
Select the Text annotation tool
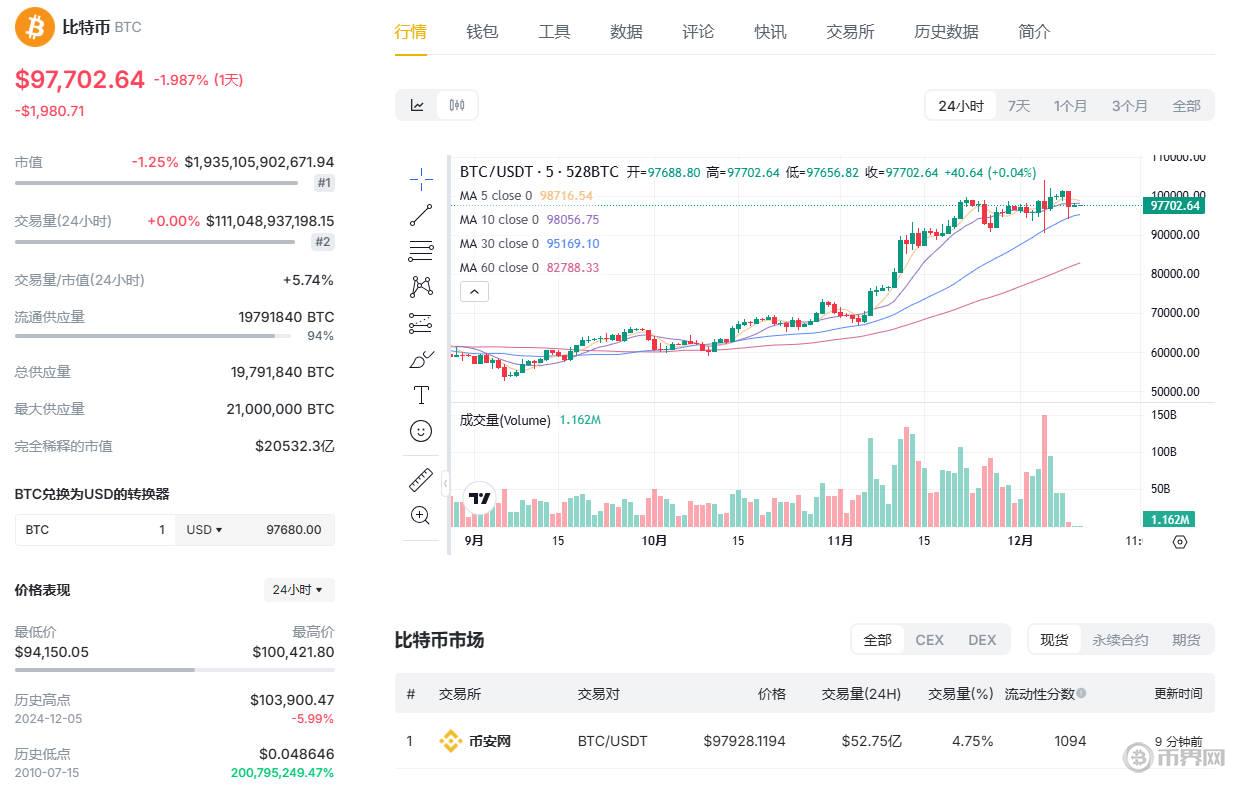[421, 395]
